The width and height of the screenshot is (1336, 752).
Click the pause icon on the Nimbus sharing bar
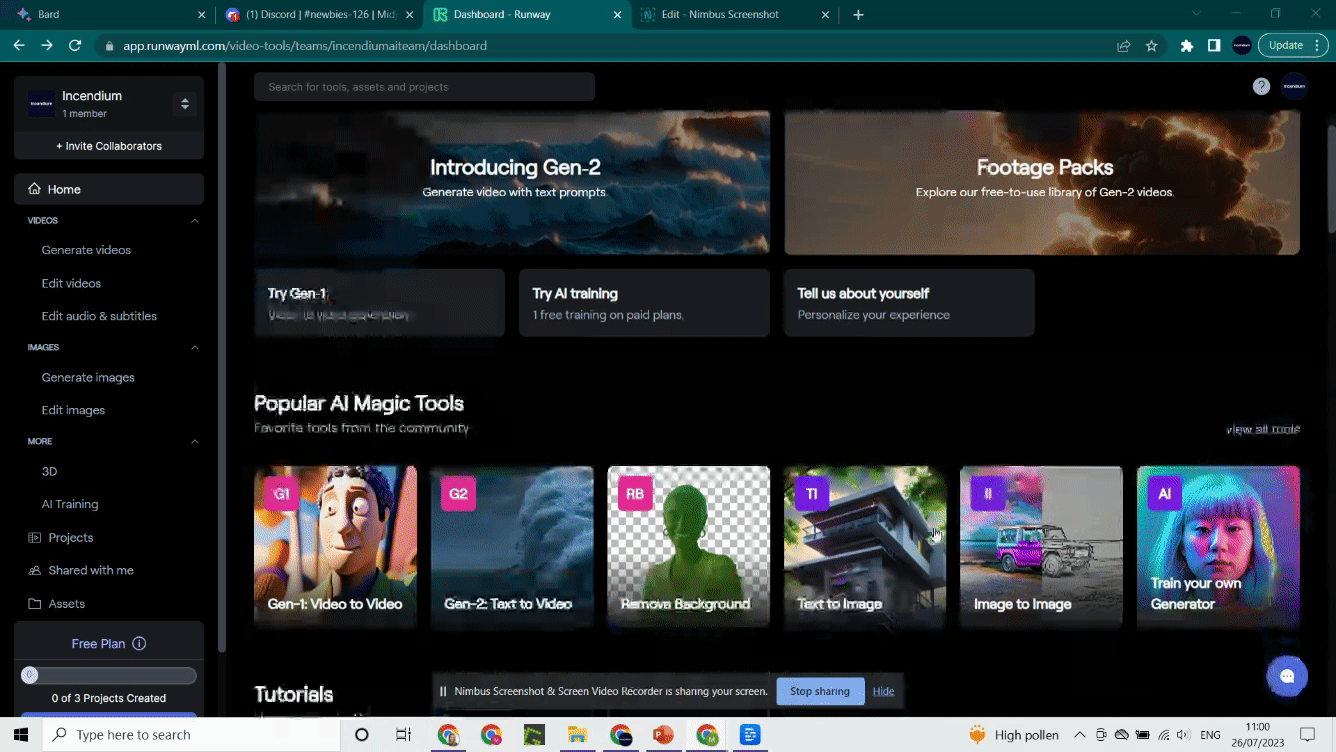(443, 691)
